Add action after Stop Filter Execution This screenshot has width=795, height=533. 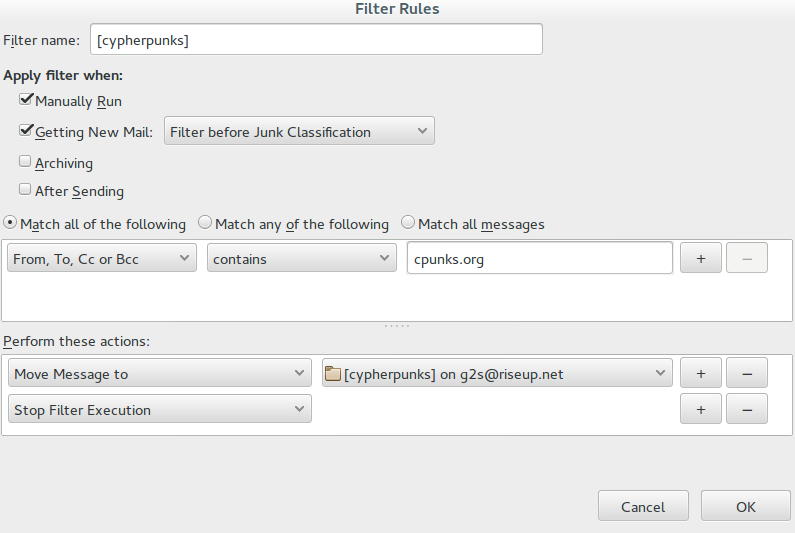click(700, 409)
